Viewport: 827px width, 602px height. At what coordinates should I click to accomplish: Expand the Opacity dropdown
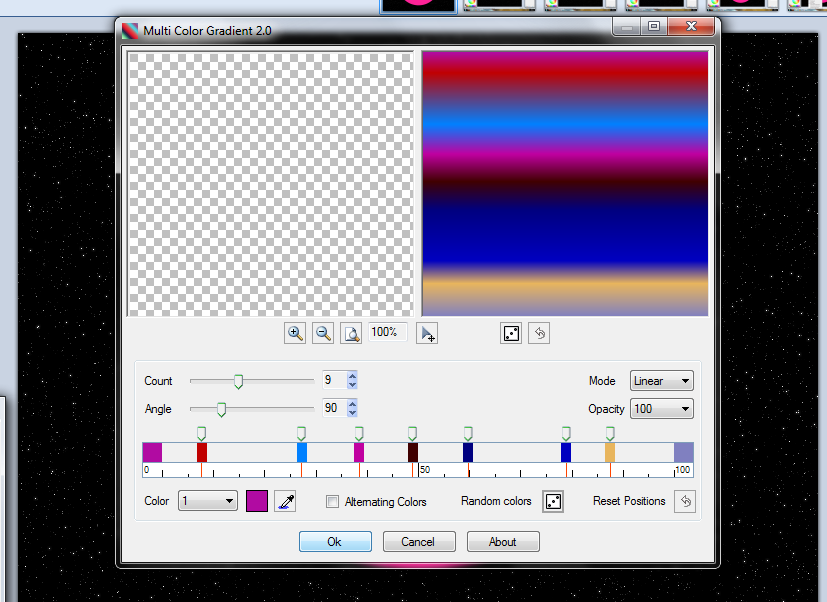tap(661, 409)
